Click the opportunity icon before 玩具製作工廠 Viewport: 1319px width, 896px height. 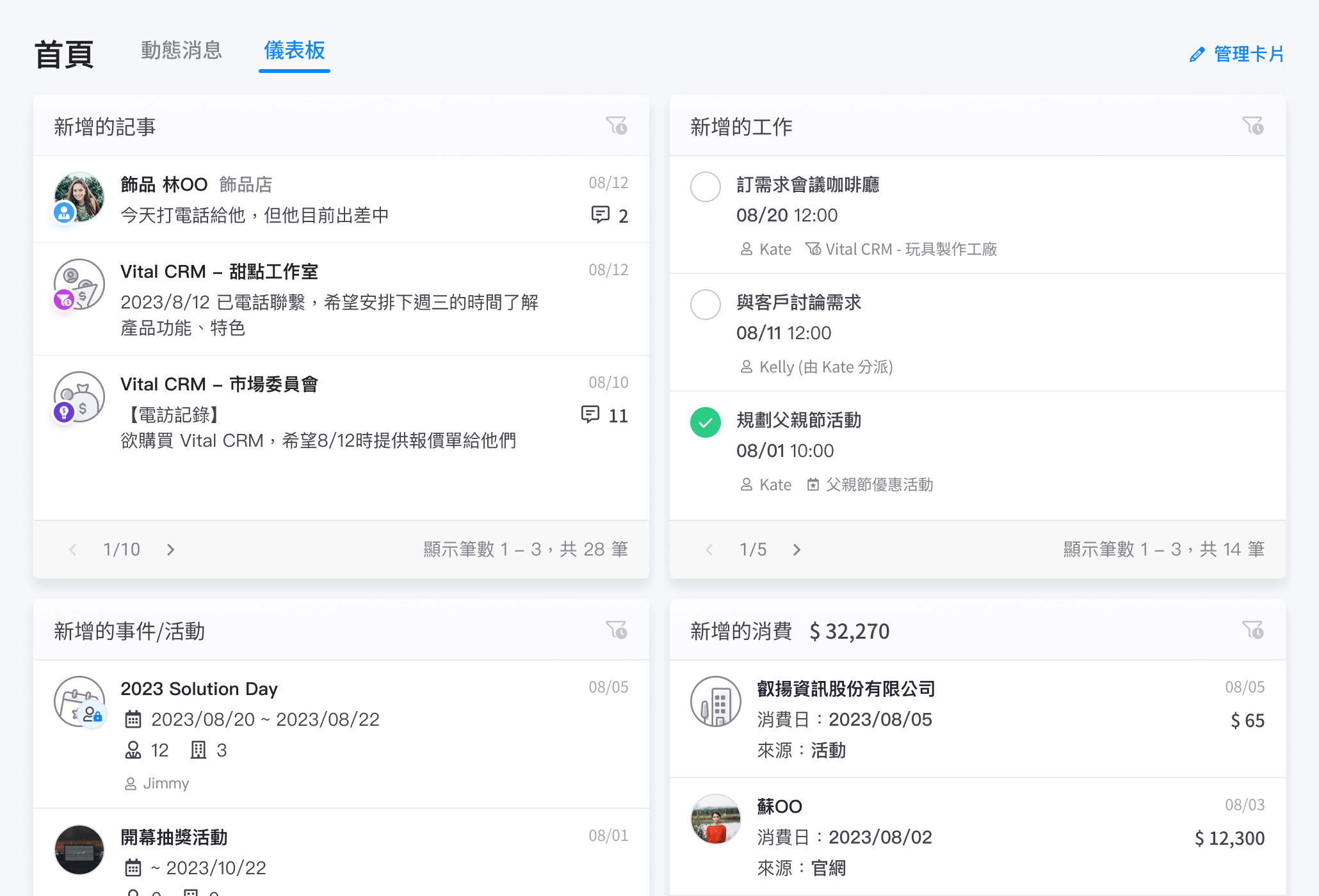point(813,249)
